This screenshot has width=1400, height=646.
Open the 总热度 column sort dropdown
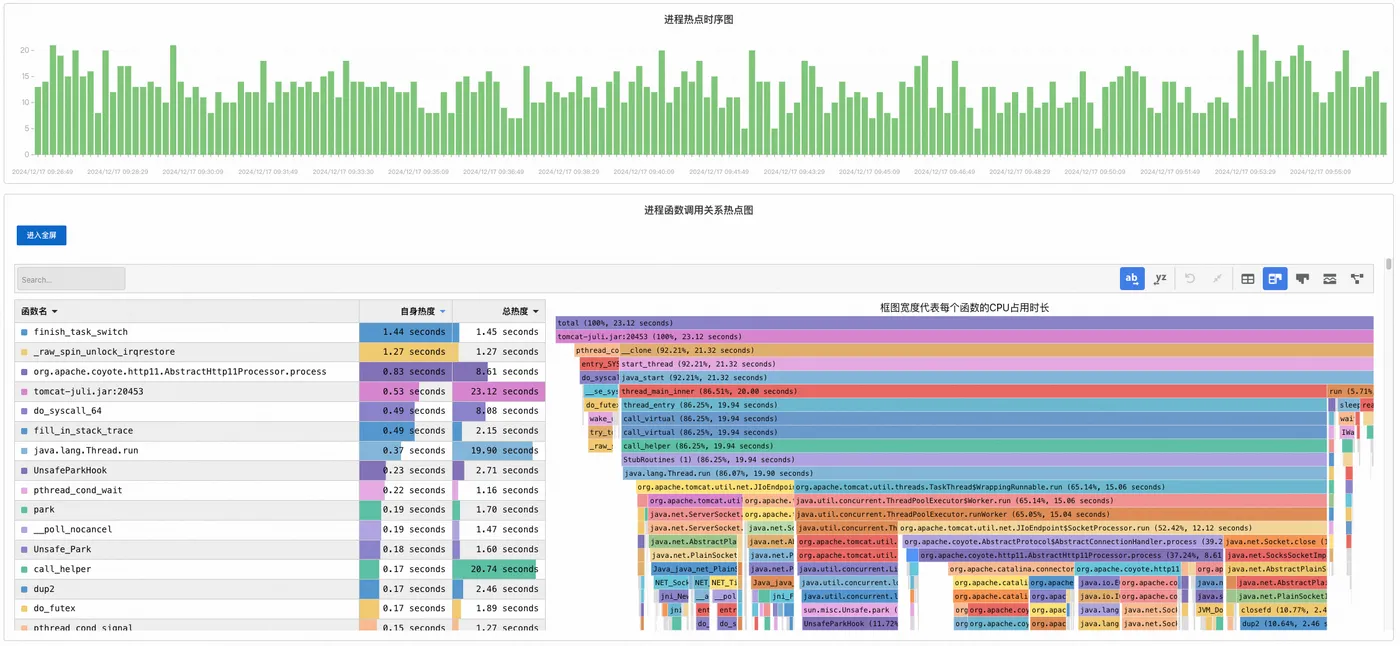[x=536, y=312]
